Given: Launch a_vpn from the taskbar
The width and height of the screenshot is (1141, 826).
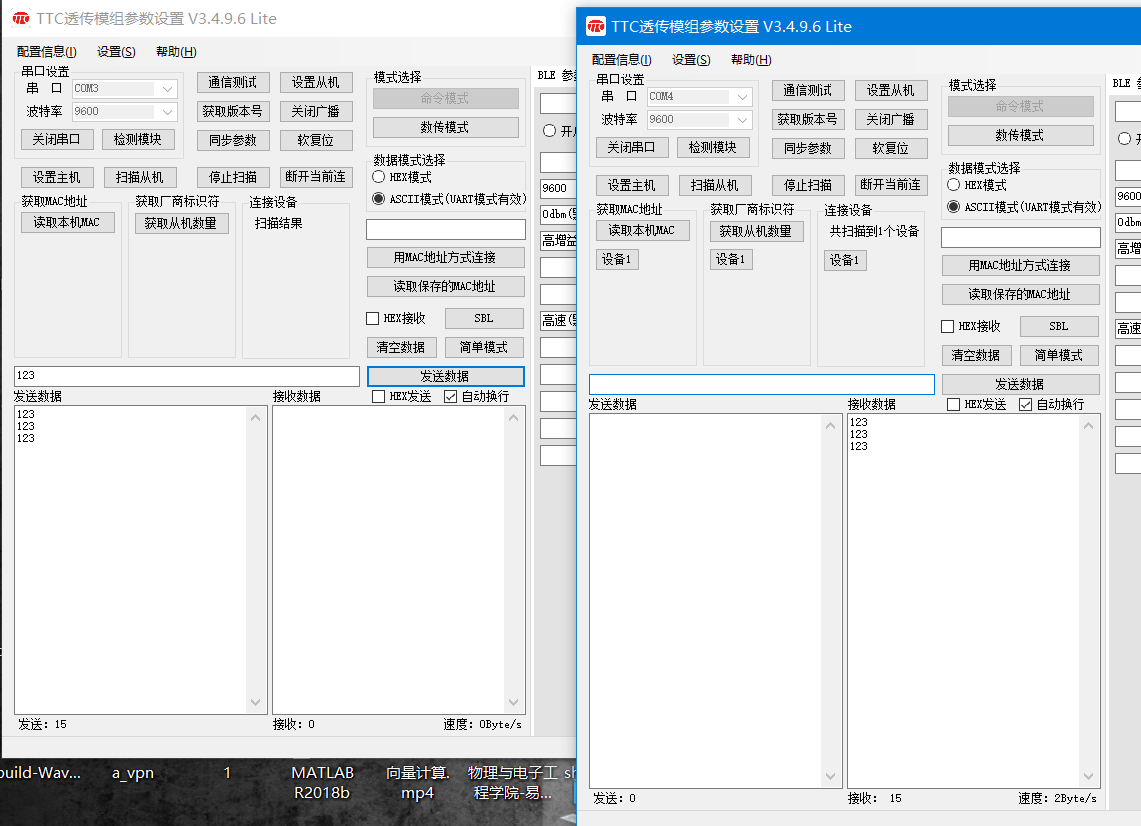Looking at the screenshot, I should pyautogui.click(x=131, y=772).
